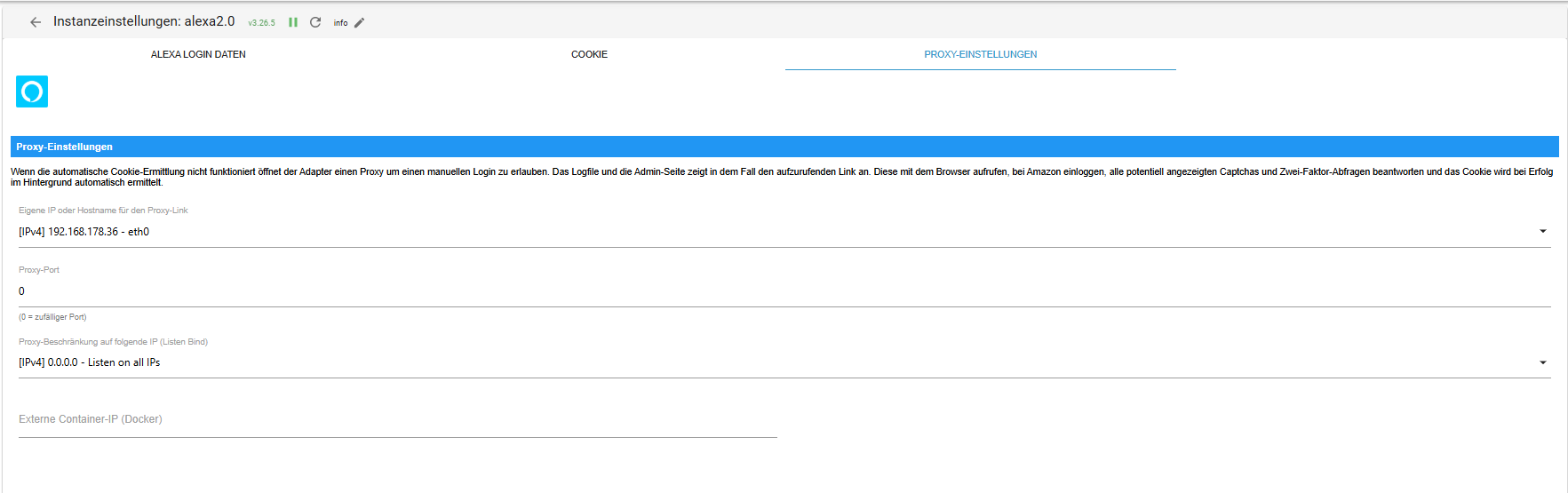The height and width of the screenshot is (493, 1568).
Task: Click the Eigene IP oder Hostname label
Action: pos(103,211)
